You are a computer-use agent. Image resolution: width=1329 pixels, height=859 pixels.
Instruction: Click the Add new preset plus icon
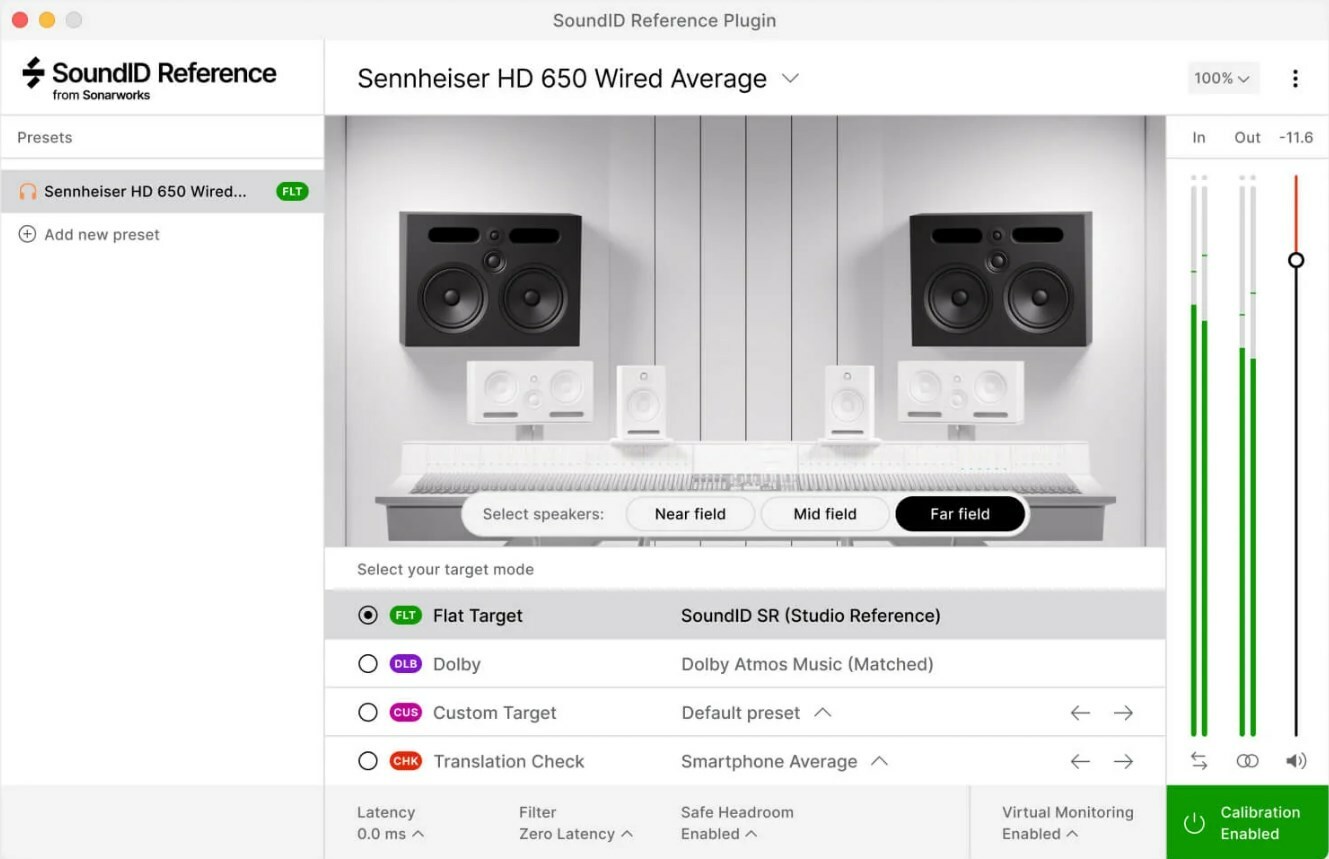click(x=28, y=235)
